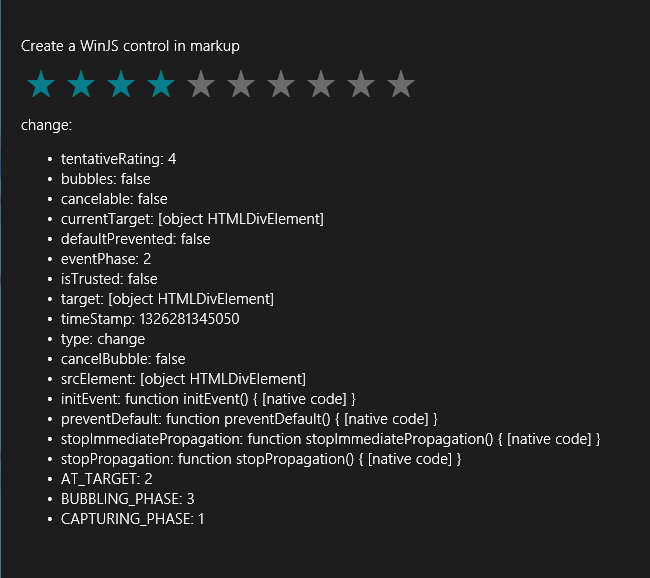This screenshot has height=578, width=650.
Task: Rate five stars on the control
Action: coord(201,85)
